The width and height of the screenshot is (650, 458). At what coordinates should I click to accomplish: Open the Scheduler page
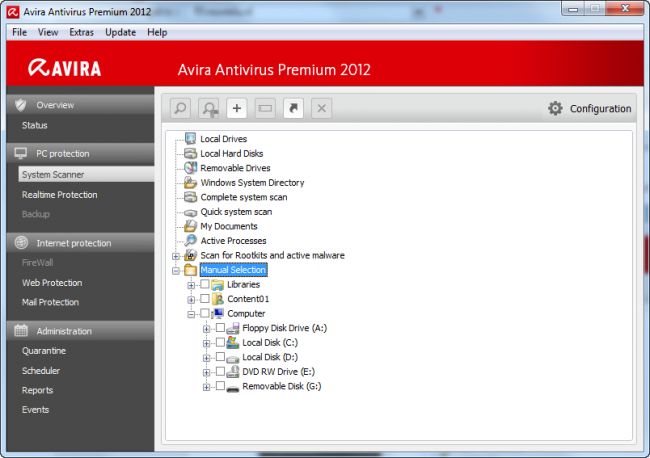pos(41,371)
